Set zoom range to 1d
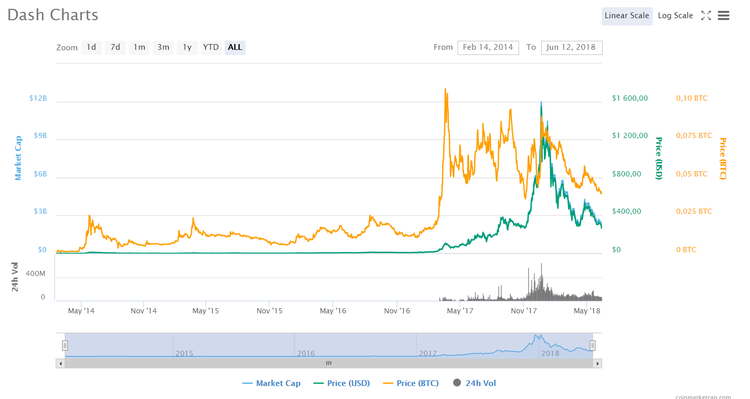Screen dimensions: 750x399 pos(91,47)
